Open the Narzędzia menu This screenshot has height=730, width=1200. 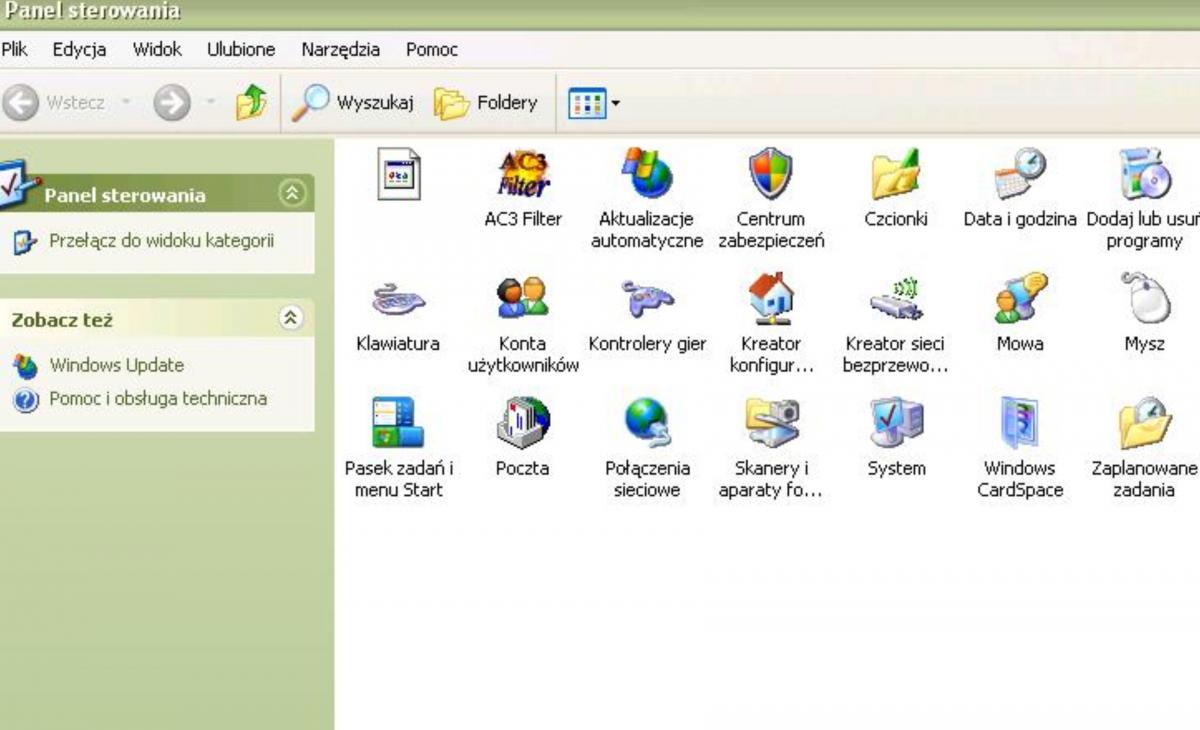pyautogui.click(x=340, y=49)
